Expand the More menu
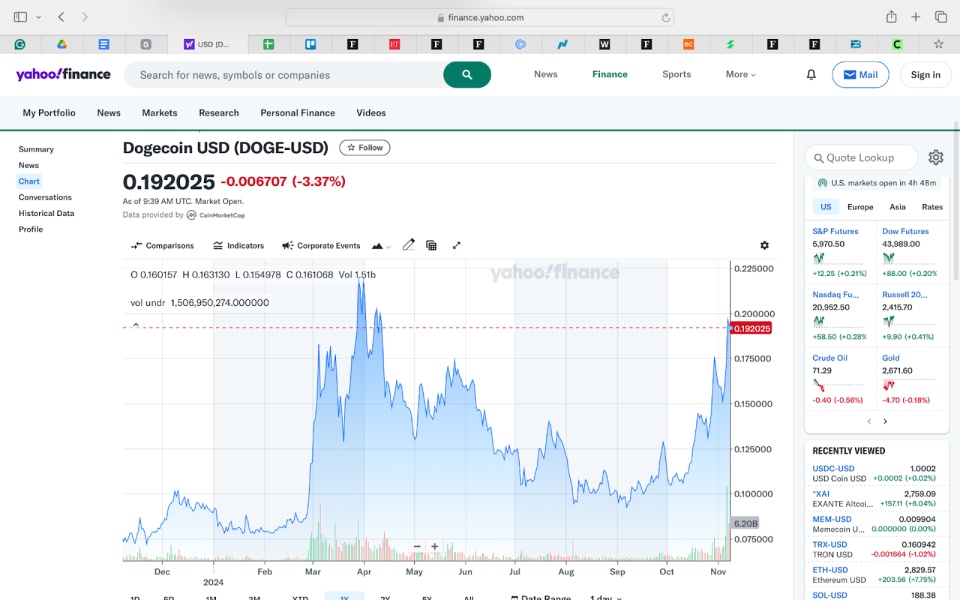This screenshot has width=960, height=613. pyautogui.click(x=740, y=74)
